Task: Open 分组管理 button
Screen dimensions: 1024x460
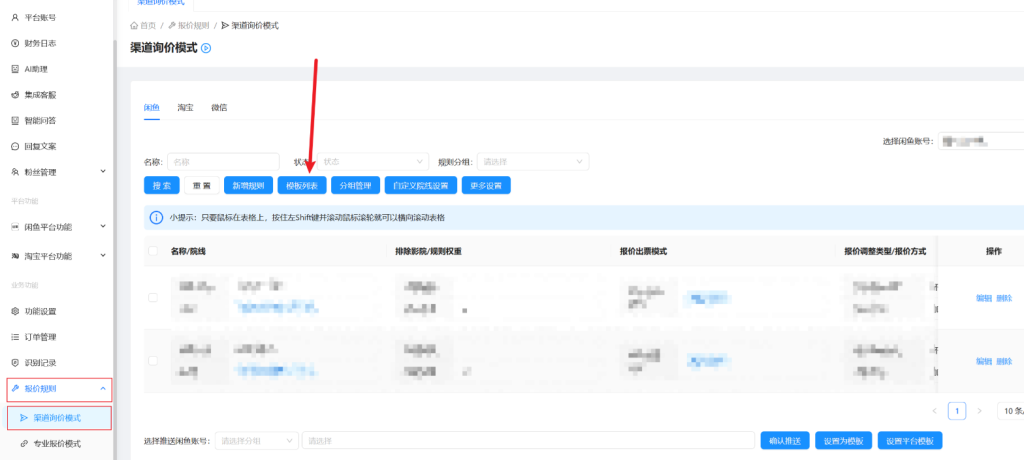Action: click(355, 186)
